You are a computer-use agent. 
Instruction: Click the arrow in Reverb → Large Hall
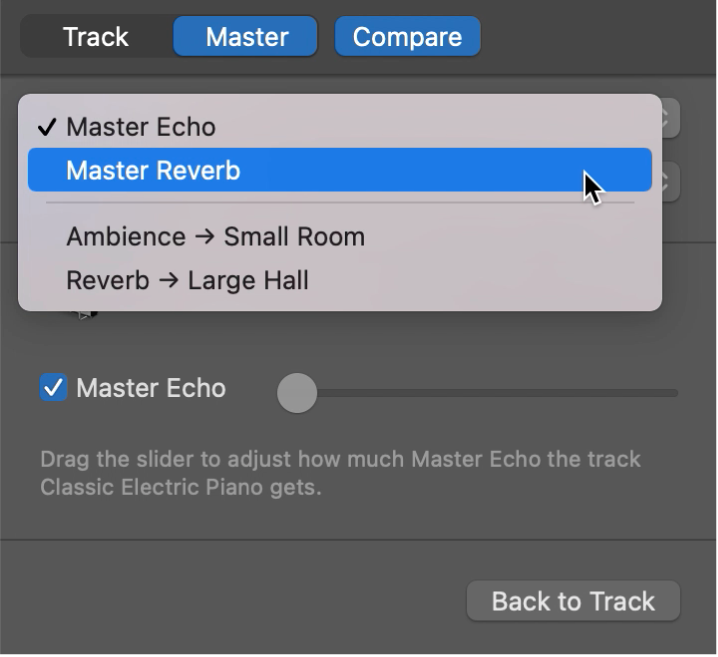pos(167,281)
